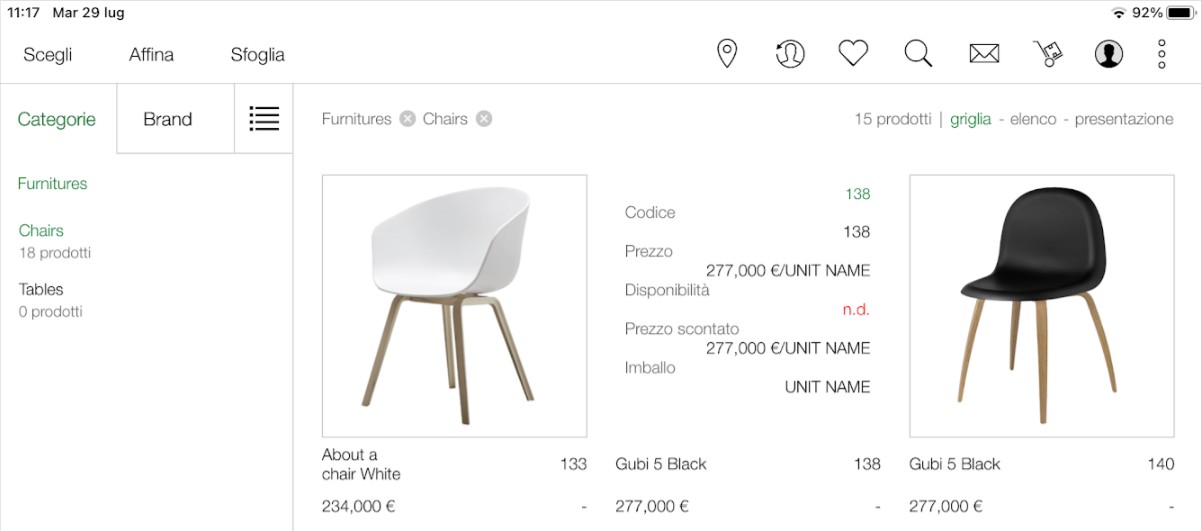Open the Scegli menu
This screenshot has width=1201, height=531.
tap(48, 55)
